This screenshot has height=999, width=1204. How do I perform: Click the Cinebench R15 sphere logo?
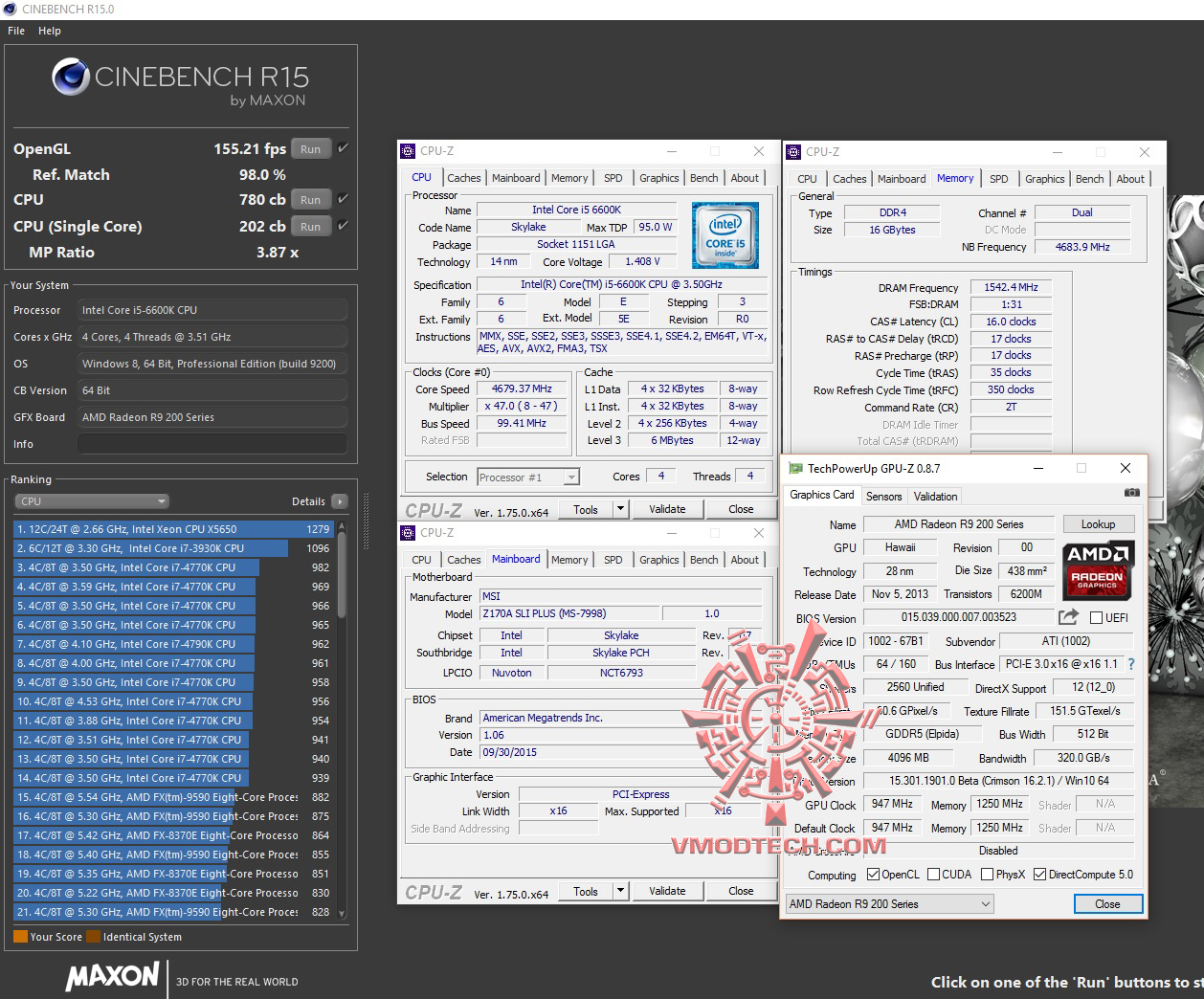point(71,78)
